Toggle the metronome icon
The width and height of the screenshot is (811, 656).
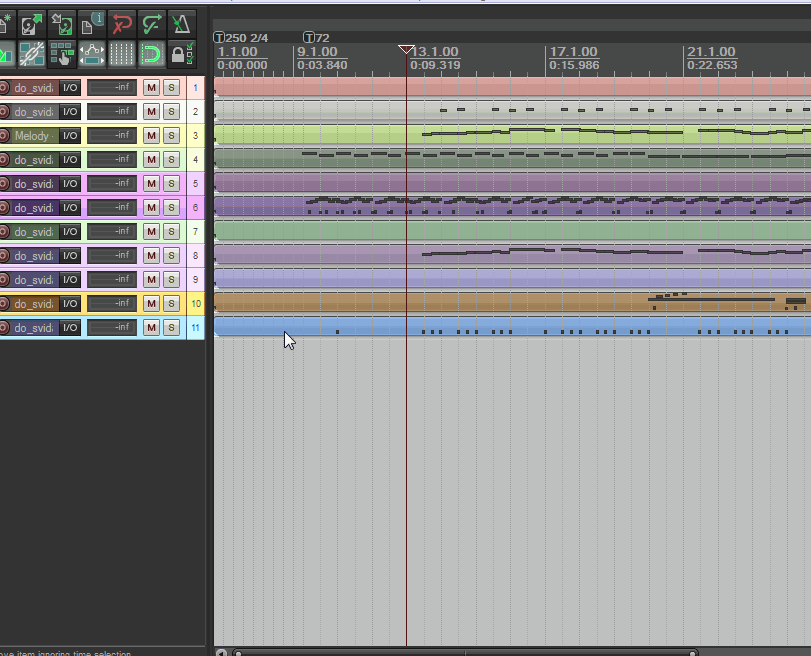182,24
